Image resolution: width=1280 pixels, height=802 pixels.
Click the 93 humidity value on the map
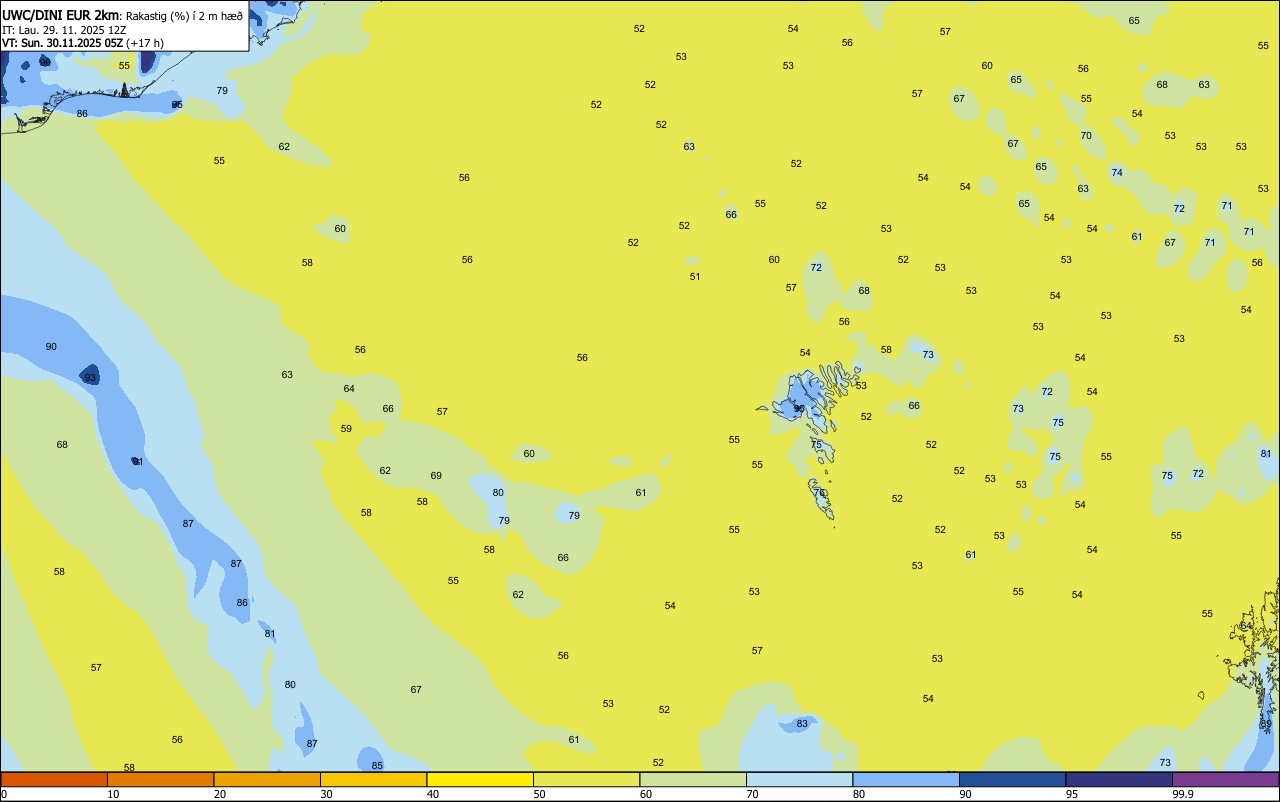click(90, 377)
